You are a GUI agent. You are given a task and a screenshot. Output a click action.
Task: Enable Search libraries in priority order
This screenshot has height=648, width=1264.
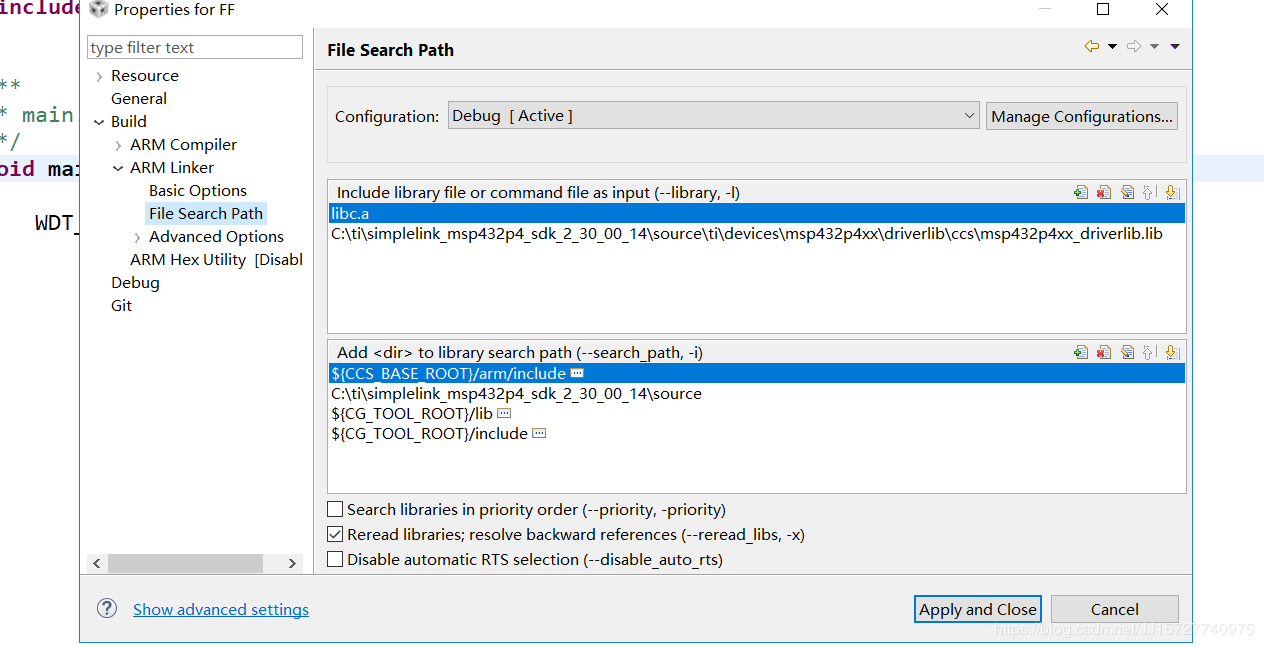tap(336, 509)
